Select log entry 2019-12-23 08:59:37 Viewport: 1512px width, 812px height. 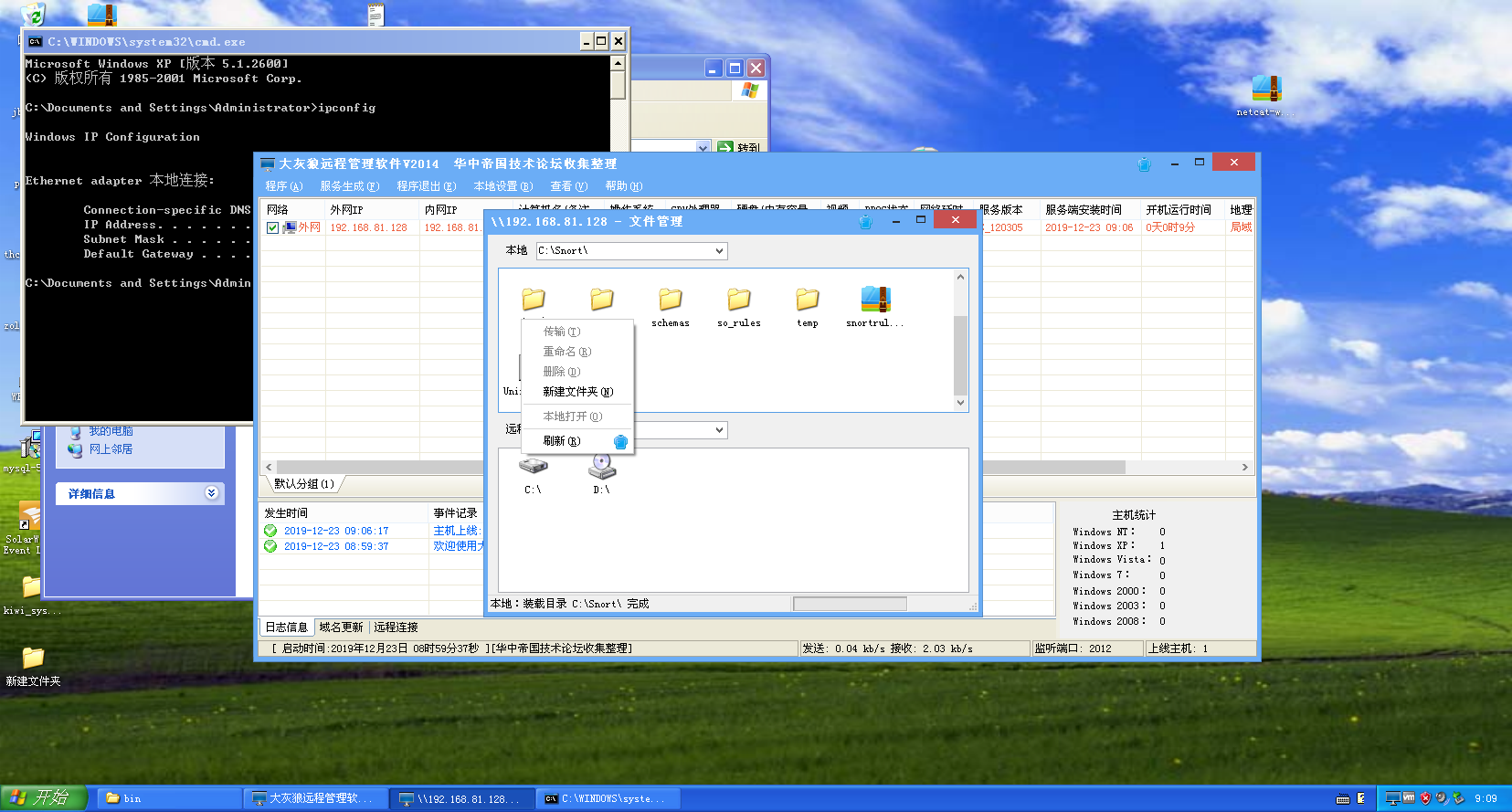coord(336,546)
